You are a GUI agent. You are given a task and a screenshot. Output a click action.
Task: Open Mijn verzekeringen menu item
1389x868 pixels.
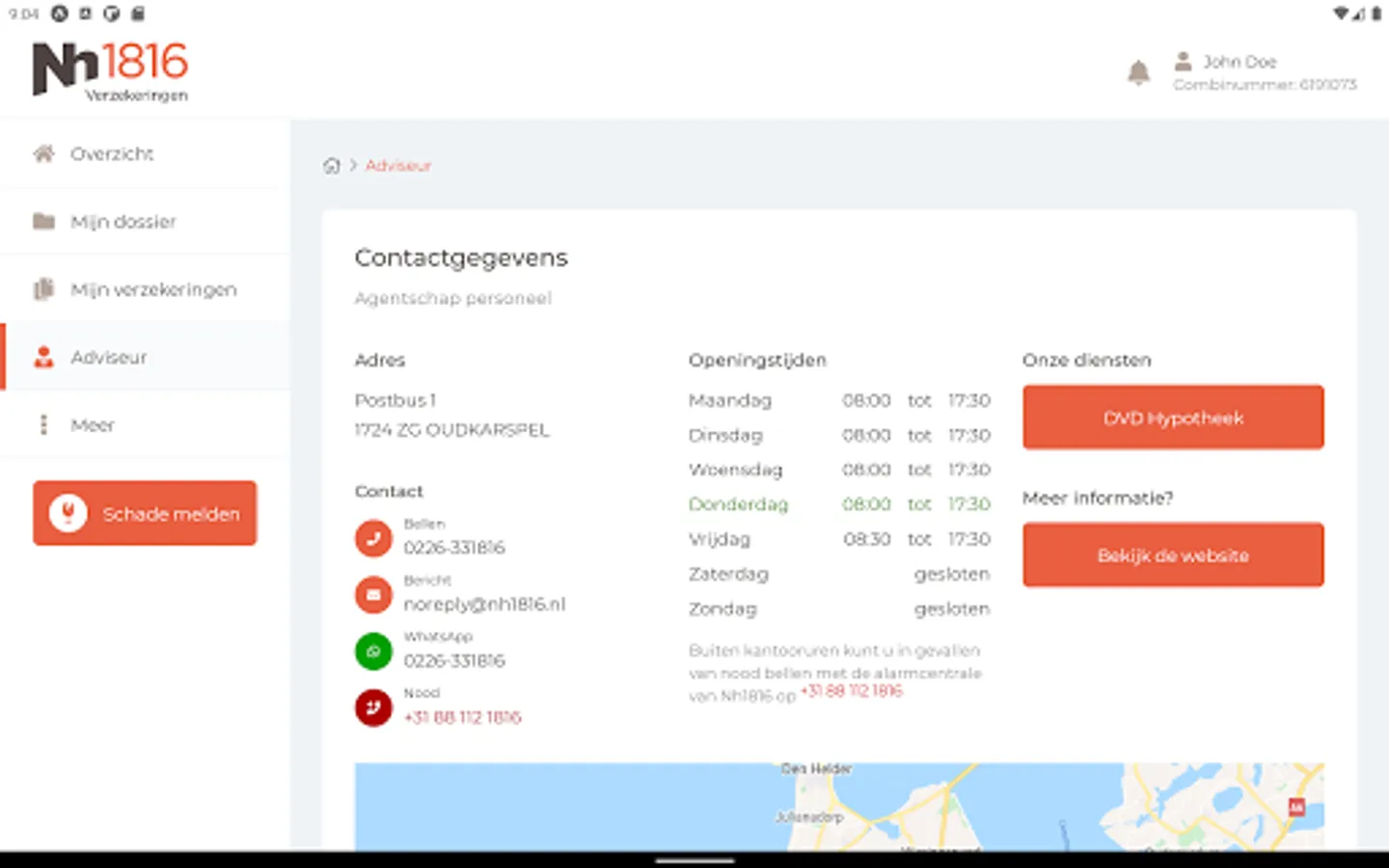(x=145, y=289)
